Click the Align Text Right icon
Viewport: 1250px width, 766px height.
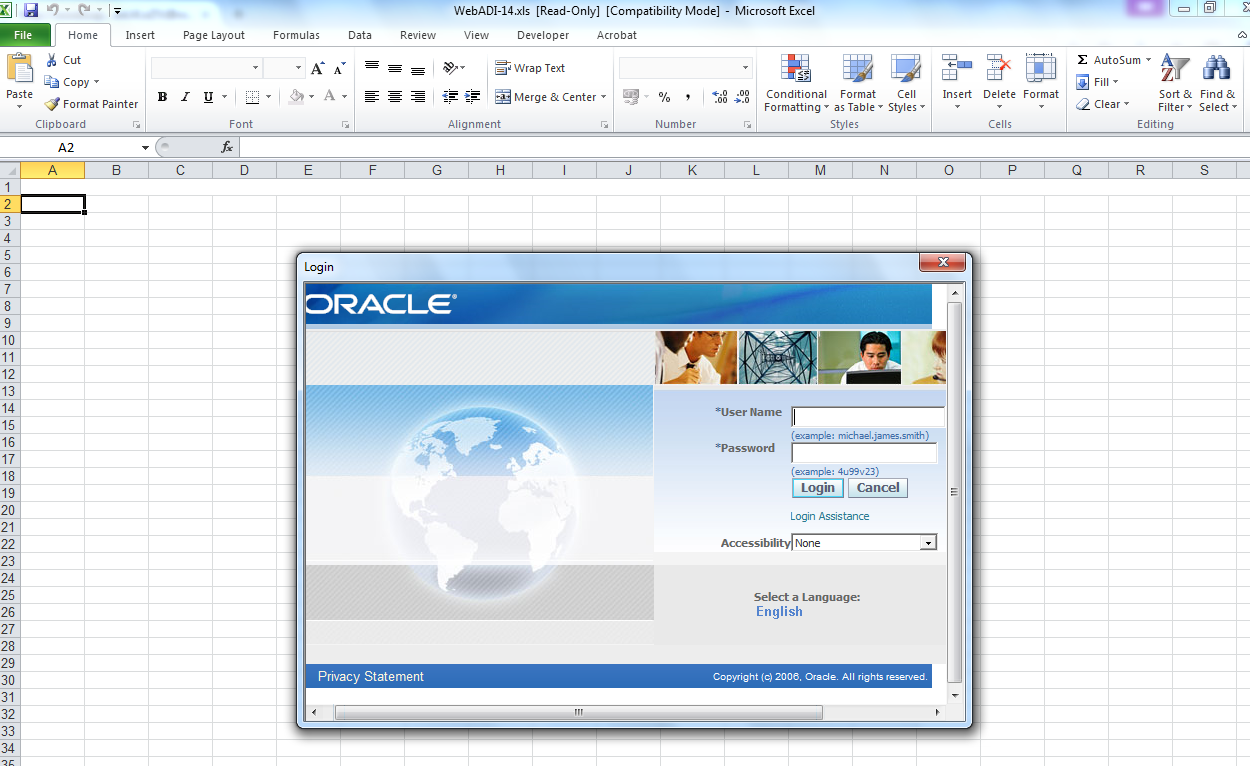pyautogui.click(x=418, y=97)
